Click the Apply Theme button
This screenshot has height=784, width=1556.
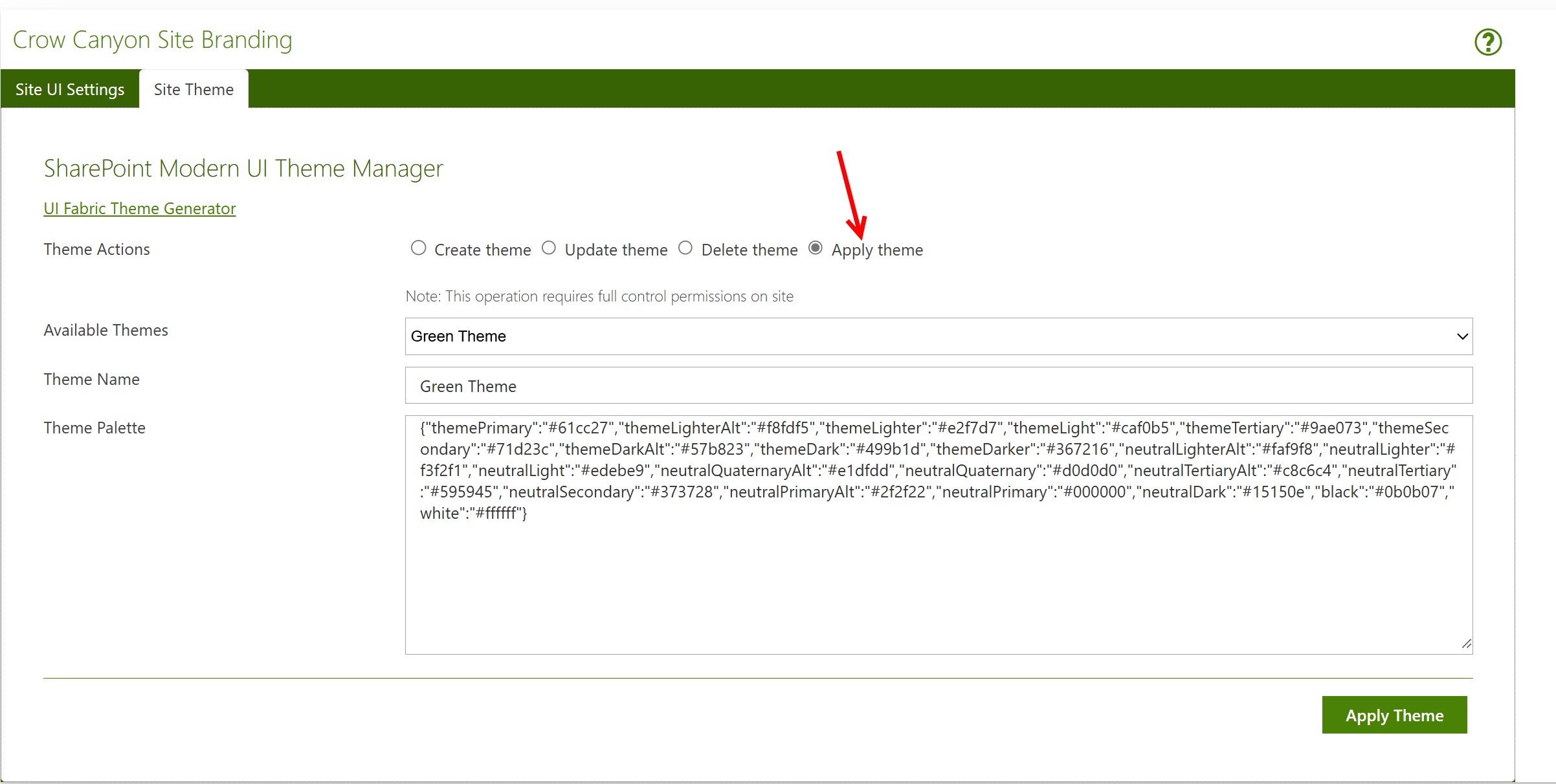1394,715
